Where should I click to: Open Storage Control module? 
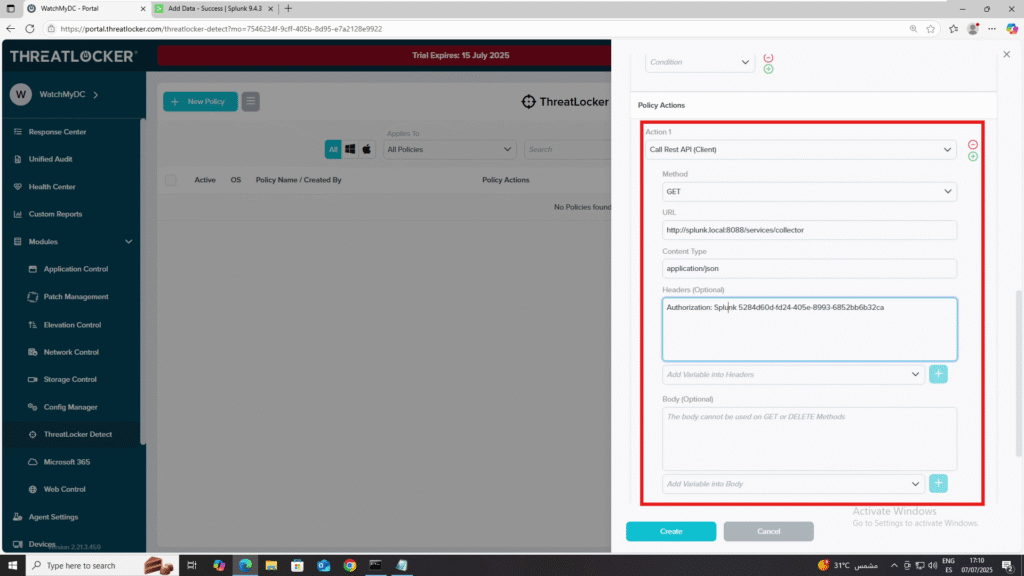point(70,379)
